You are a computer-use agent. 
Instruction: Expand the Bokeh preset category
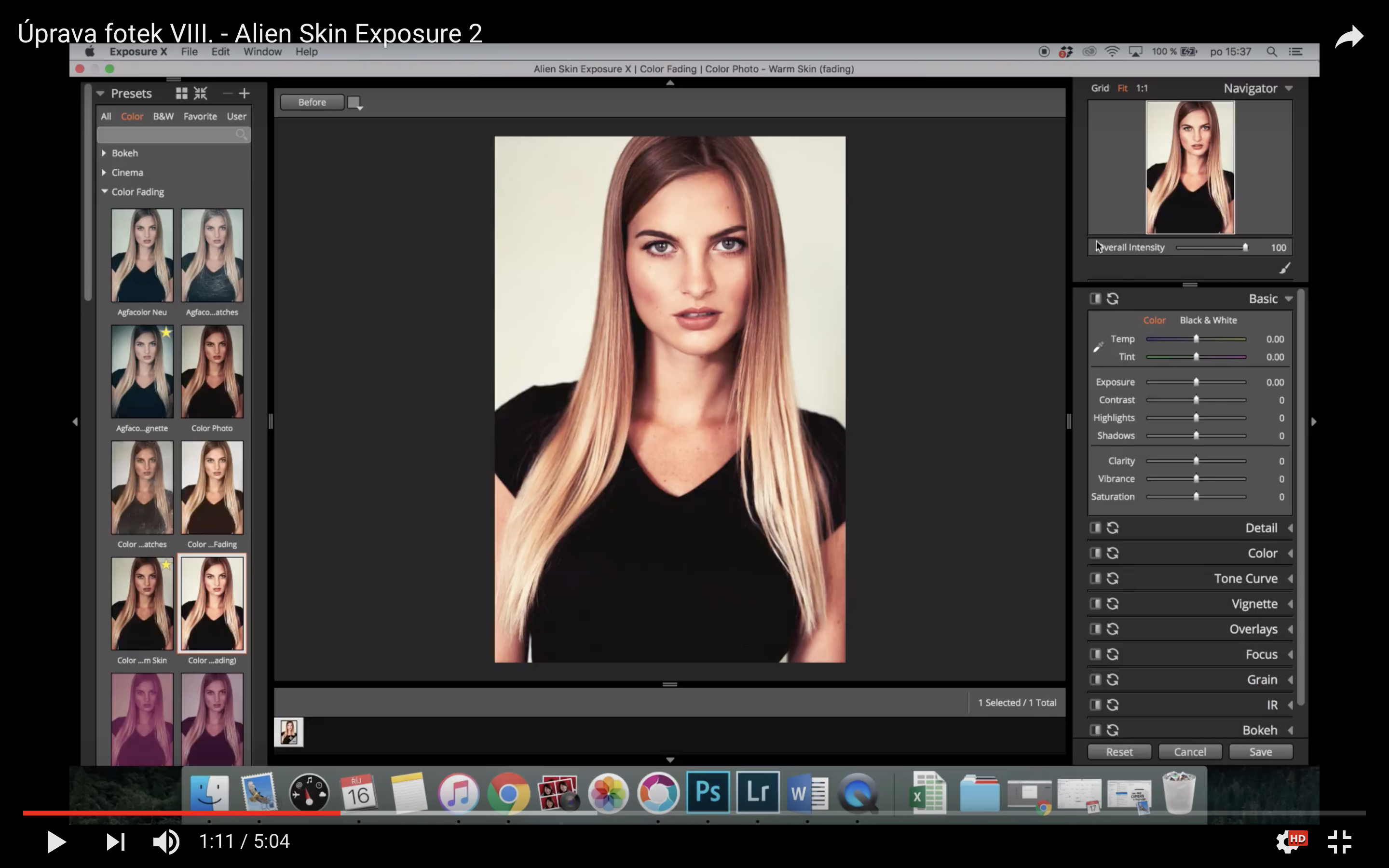(104, 153)
